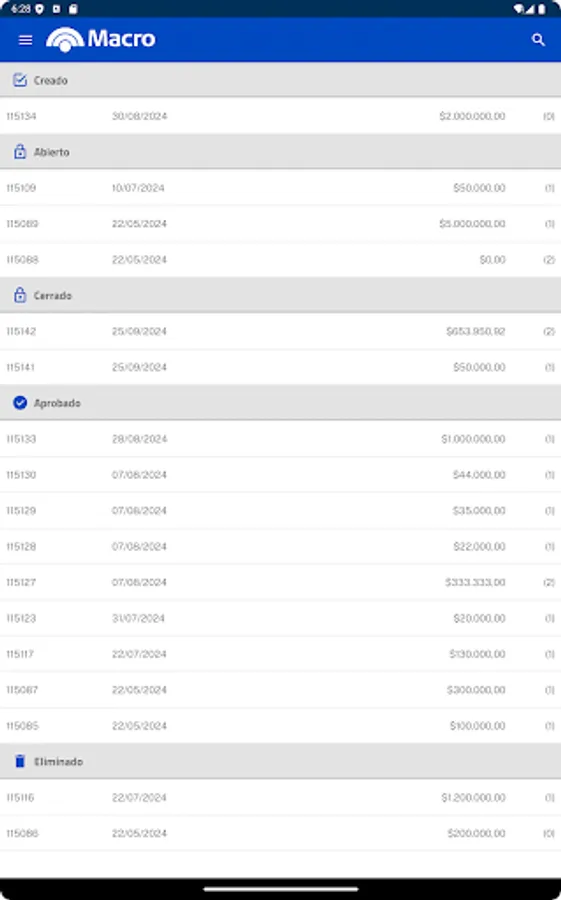Tap the search magnifier icon
Screen dimensions: 561x900
tap(538, 40)
